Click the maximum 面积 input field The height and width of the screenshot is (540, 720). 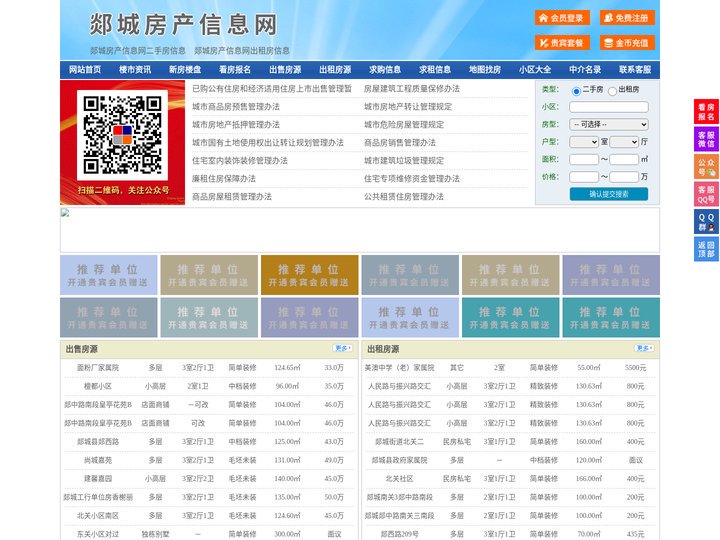(x=624, y=159)
